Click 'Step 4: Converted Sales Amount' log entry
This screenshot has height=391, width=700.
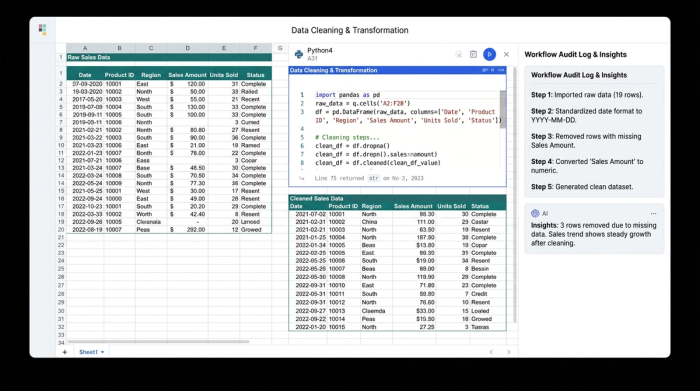pos(587,166)
